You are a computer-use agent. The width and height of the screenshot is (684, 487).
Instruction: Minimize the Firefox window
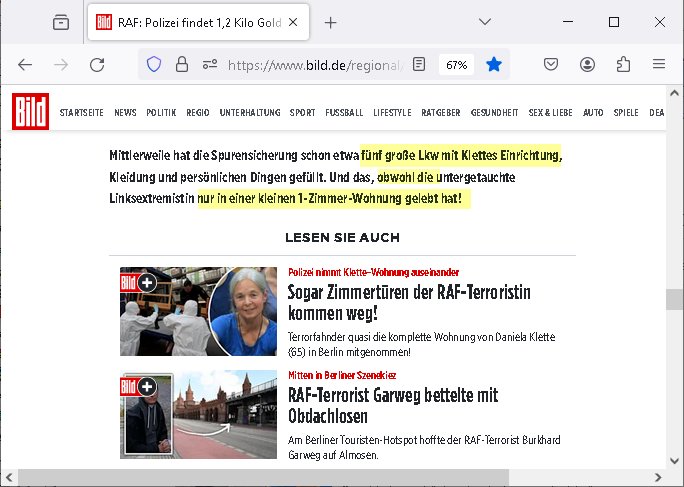point(568,22)
